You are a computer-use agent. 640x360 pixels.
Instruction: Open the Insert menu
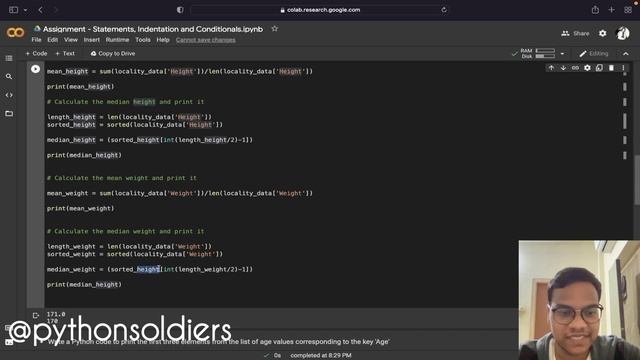pyautogui.click(x=91, y=40)
